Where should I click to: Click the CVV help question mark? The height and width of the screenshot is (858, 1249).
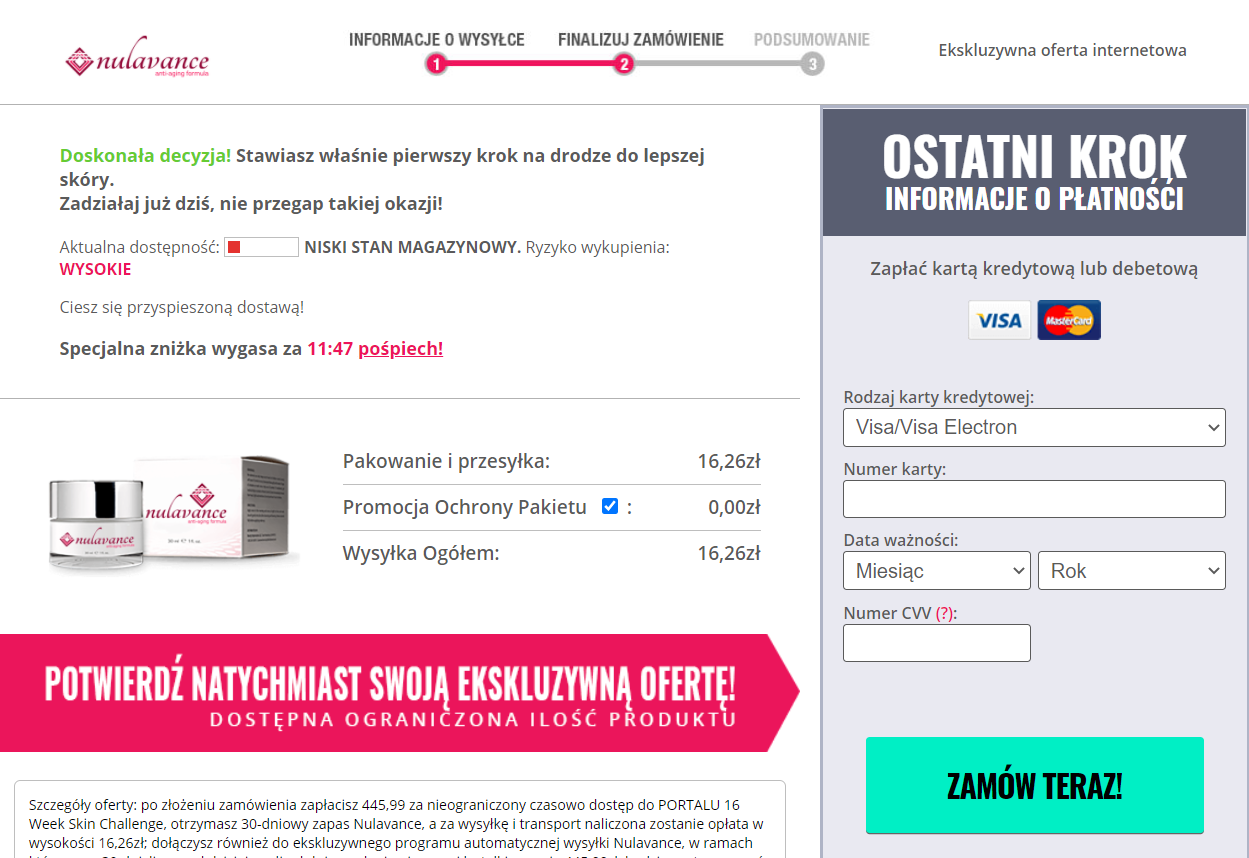tap(944, 613)
